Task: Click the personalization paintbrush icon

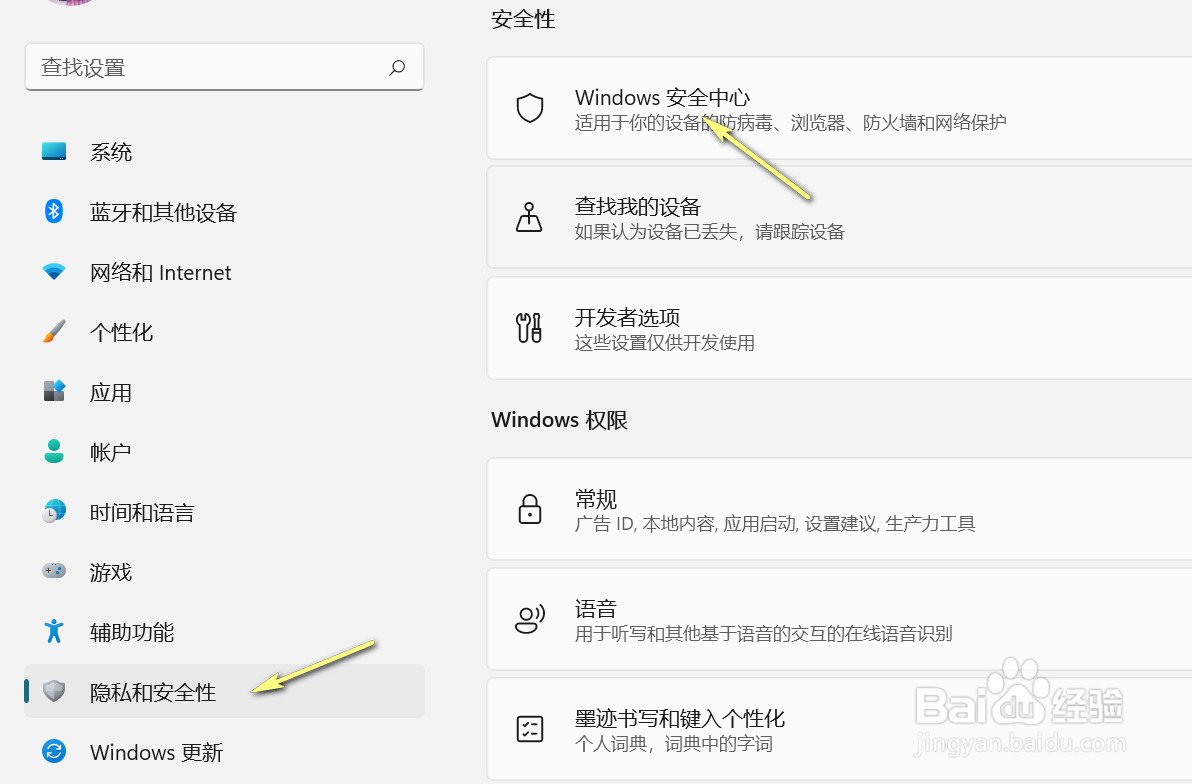Action: (x=54, y=332)
